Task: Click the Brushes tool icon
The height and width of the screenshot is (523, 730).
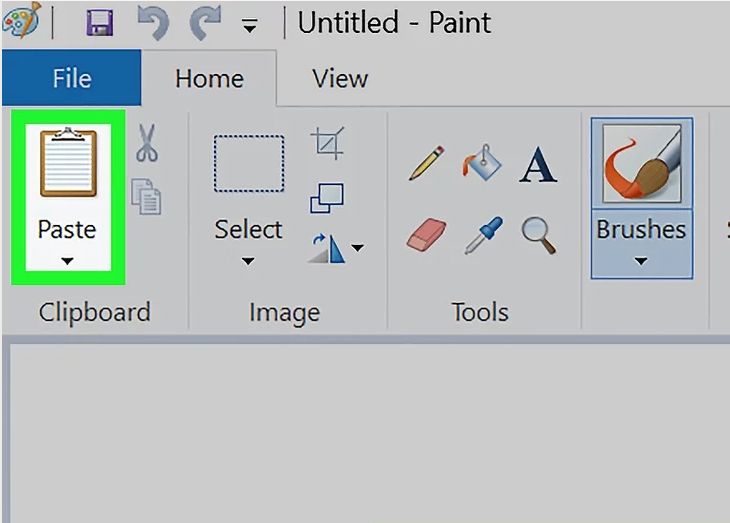Action: tap(642, 163)
